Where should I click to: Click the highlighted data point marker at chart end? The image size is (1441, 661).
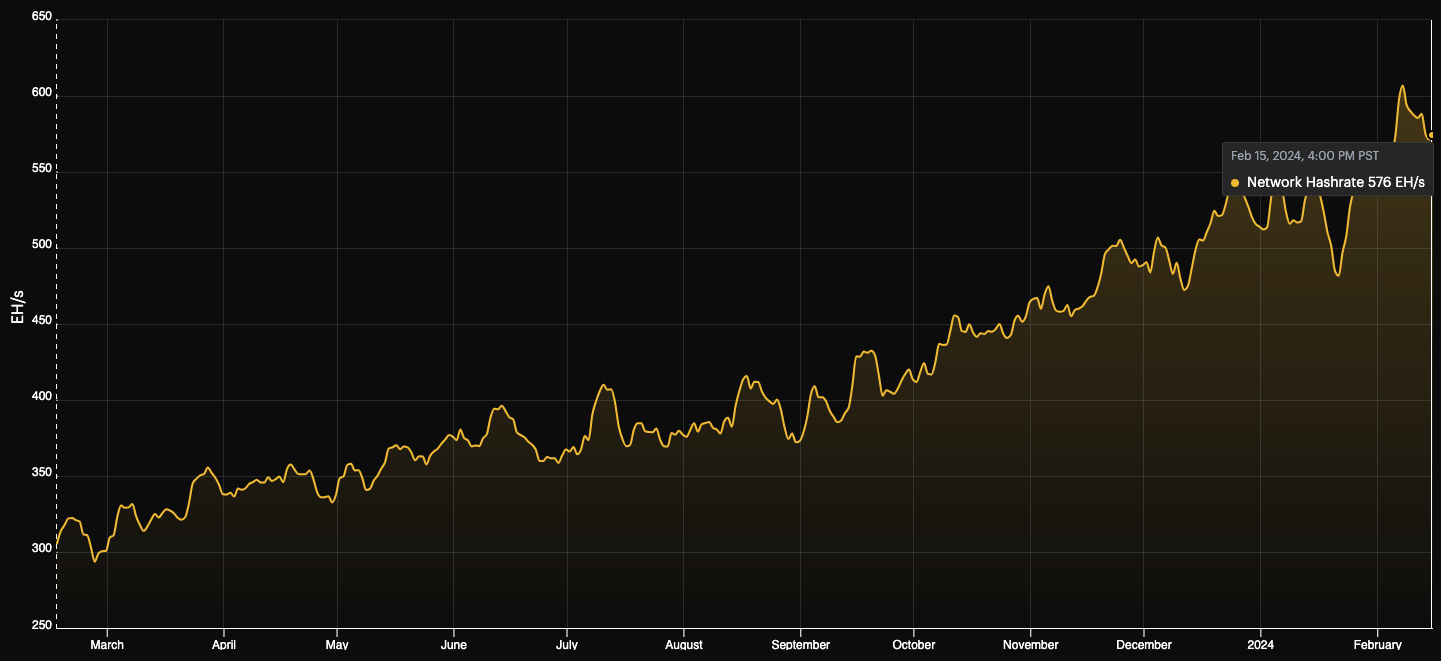(1431, 135)
